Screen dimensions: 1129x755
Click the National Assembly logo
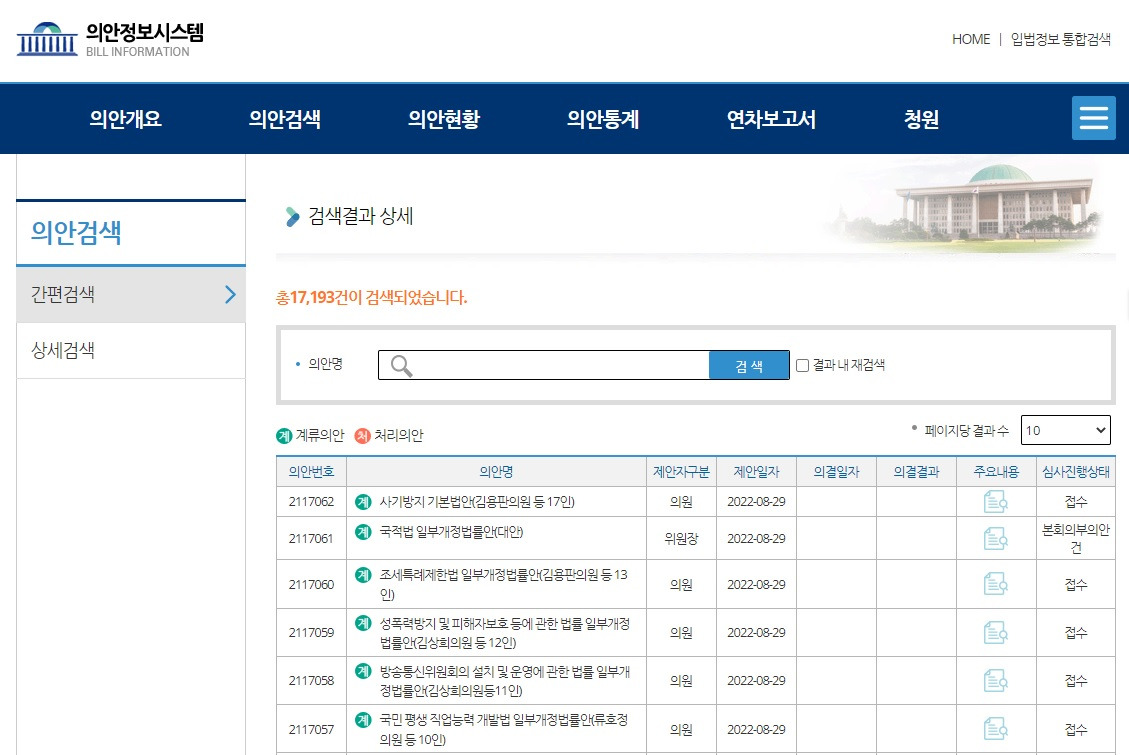[46, 38]
